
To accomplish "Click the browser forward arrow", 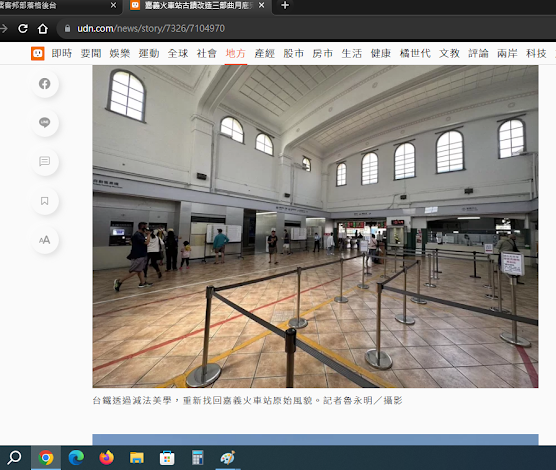I will tap(4, 28).
